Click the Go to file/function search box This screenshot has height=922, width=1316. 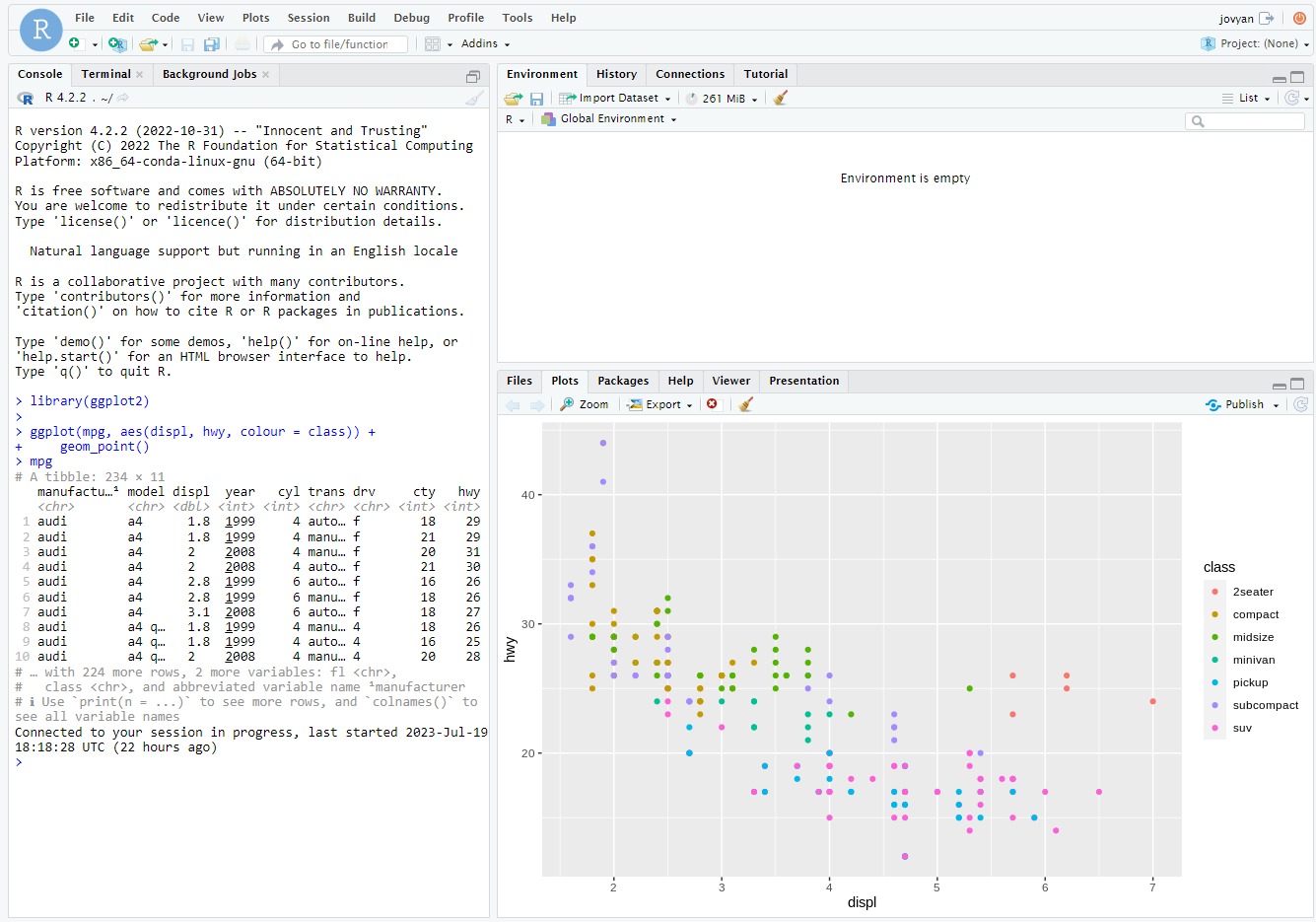click(x=335, y=43)
